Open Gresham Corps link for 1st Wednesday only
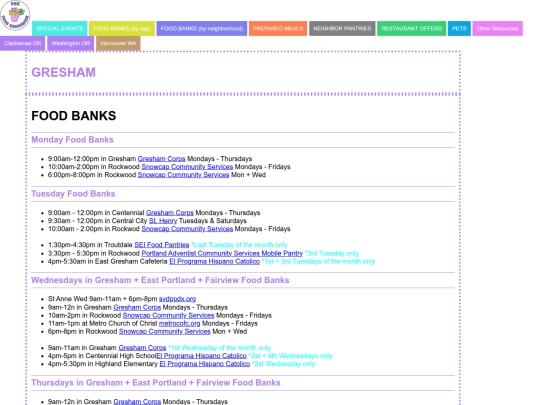The width and height of the screenshot is (540, 405). click(x=142, y=348)
